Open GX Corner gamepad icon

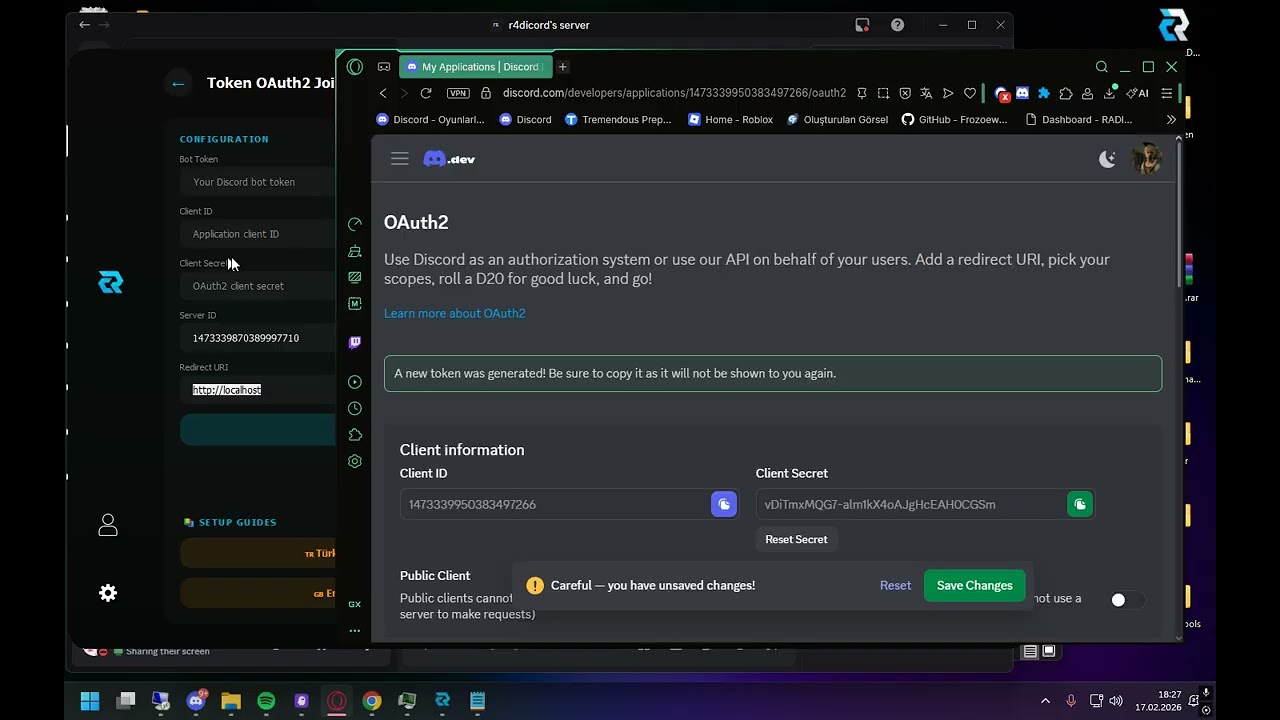tap(384, 67)
